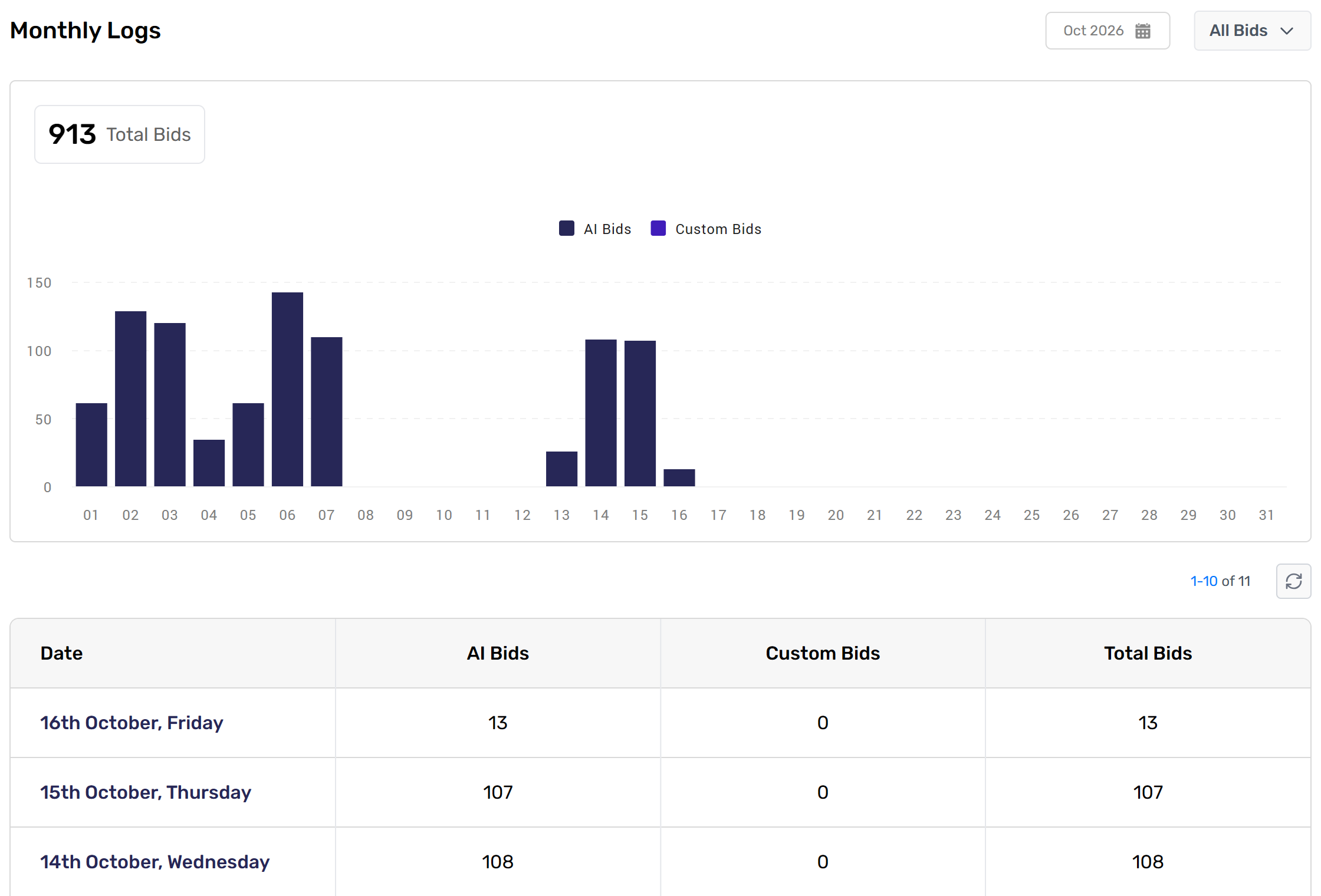Open the 14th October, Wednesday log
Image resolution: width=1321 pixels, height=896 pixels.
tap(155, 862)
